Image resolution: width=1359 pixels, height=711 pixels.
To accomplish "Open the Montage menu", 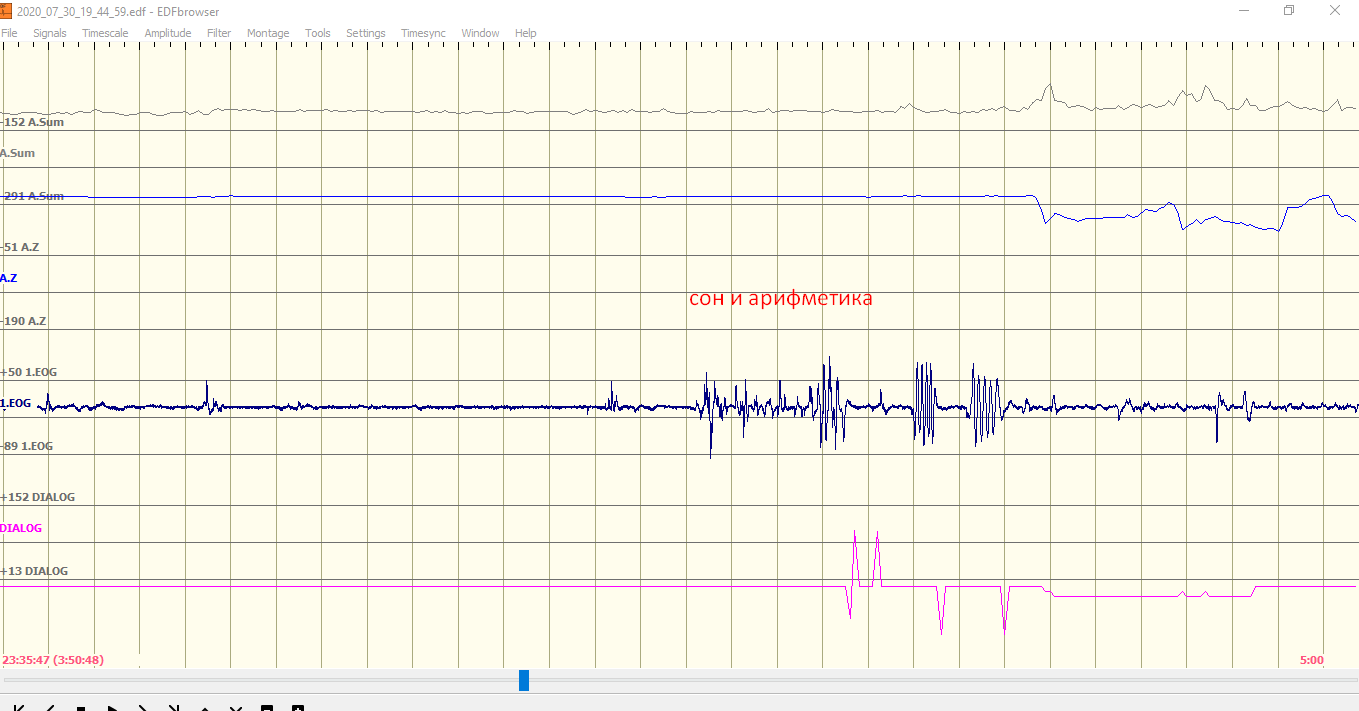I will click(268, 33).
